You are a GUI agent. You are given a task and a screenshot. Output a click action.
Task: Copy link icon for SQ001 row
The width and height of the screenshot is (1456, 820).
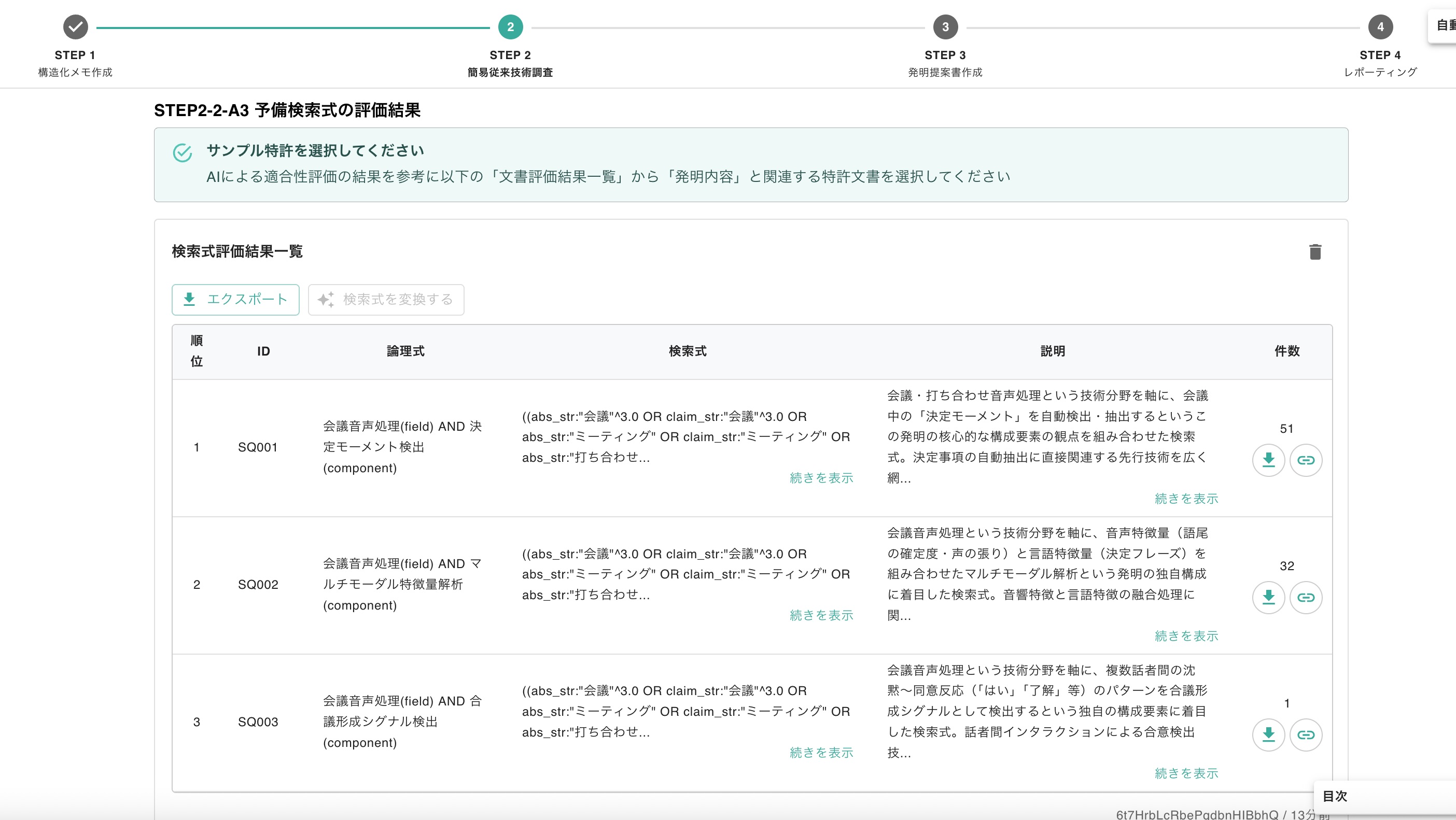click(1305, 460)
